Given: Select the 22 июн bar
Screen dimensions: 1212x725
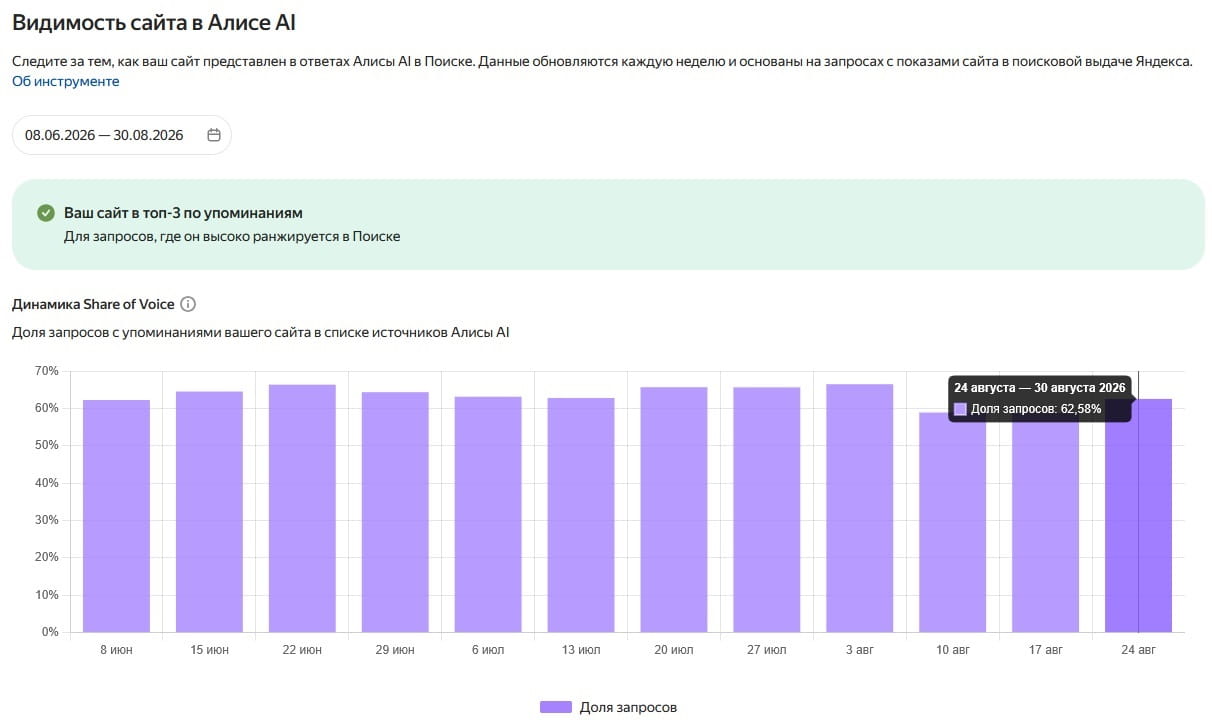Looking at the screenshot, I should [x=302, y=508].
